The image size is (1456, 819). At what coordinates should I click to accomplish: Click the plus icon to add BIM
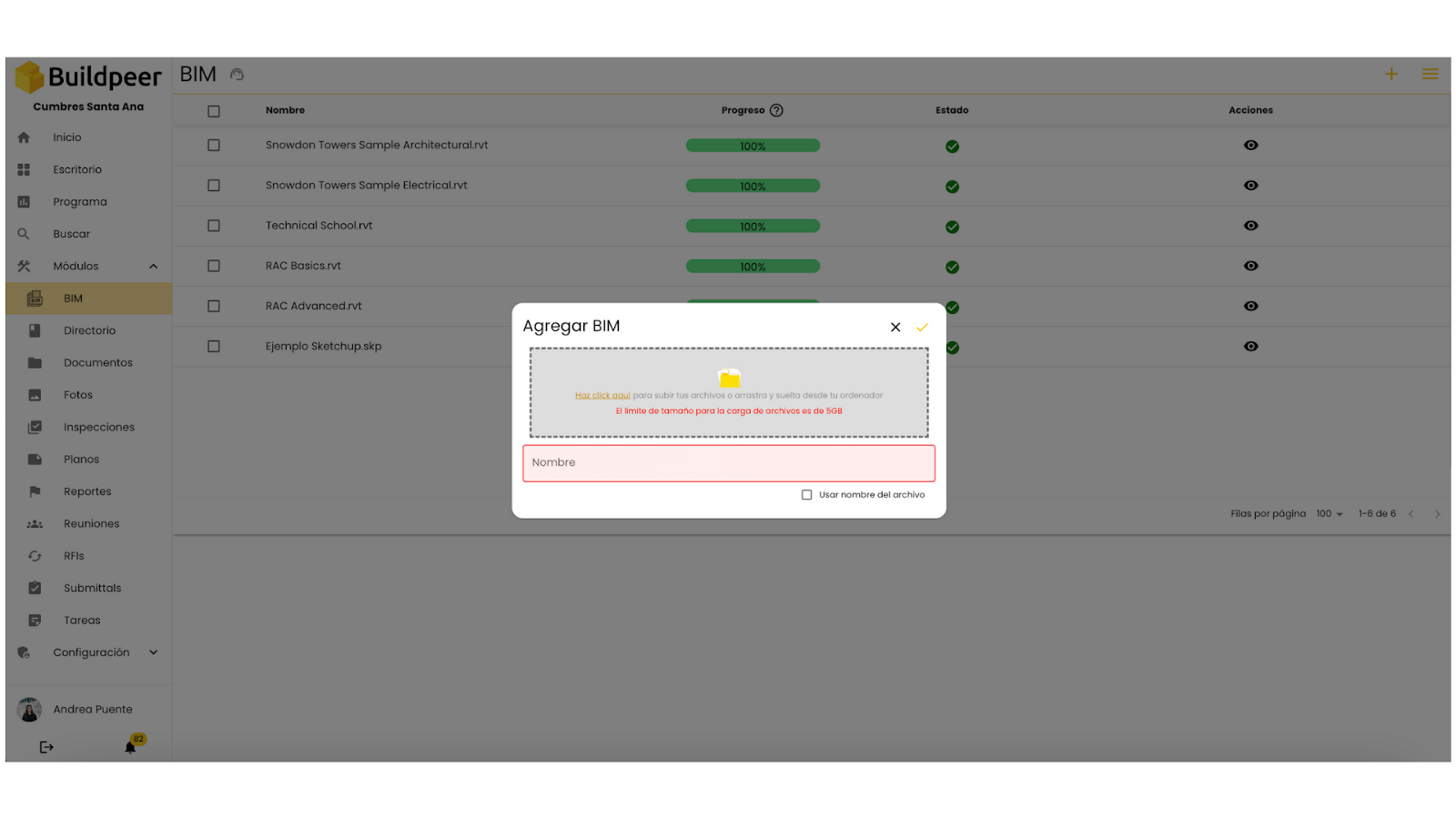1391,74
